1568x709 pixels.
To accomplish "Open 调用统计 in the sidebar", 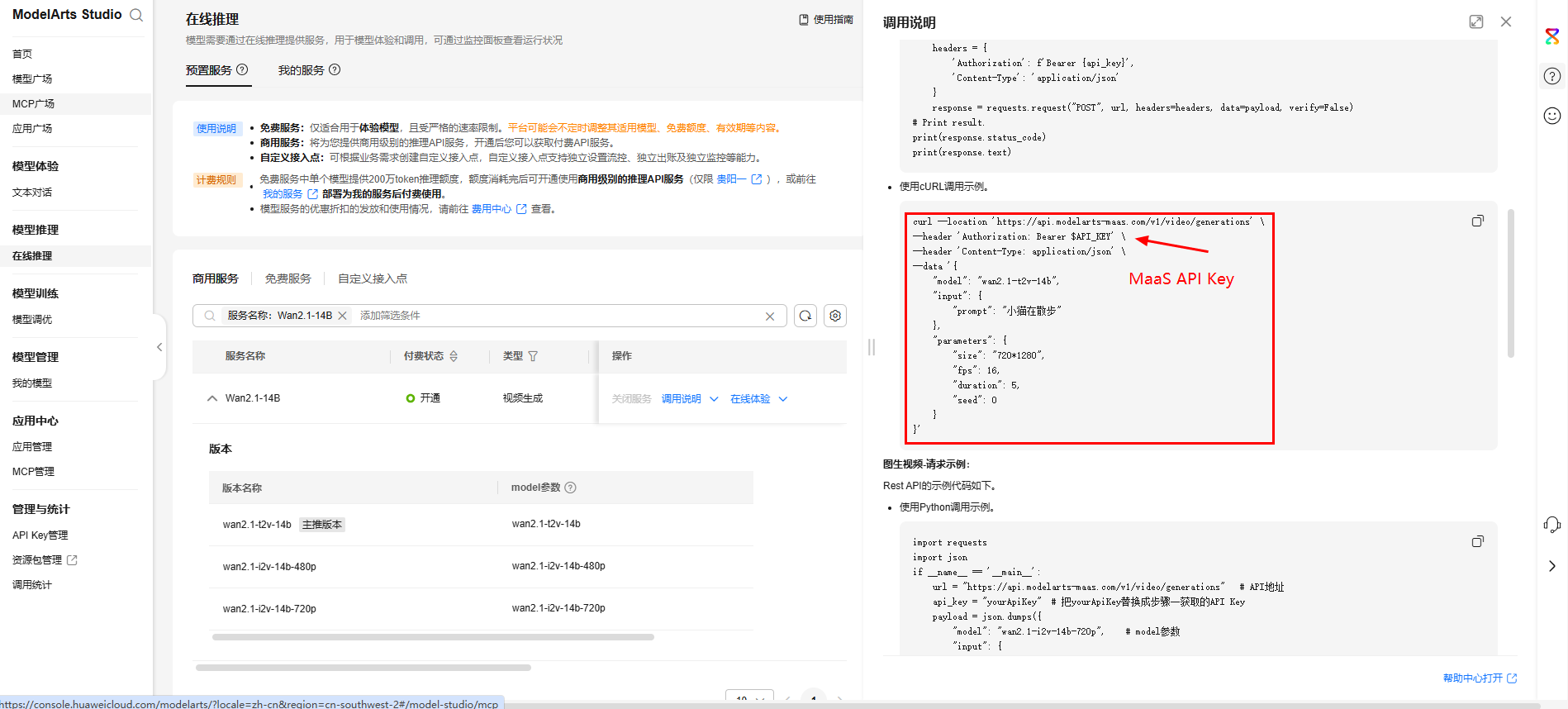I will click(32, 585).
